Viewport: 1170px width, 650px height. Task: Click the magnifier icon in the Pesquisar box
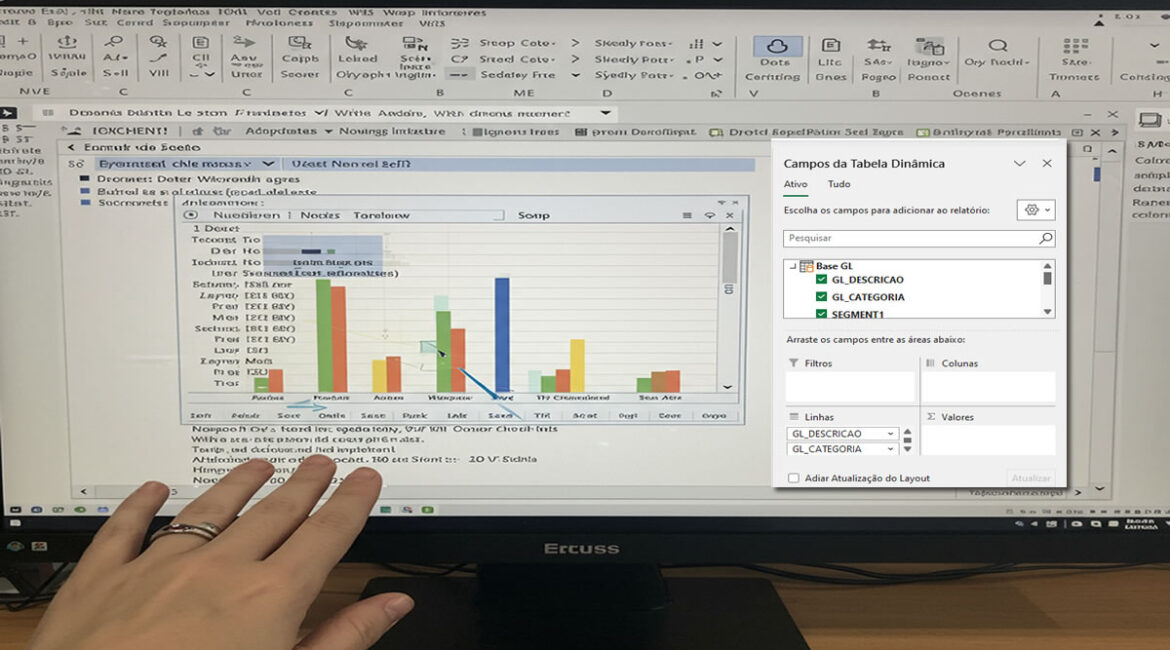1045,239
